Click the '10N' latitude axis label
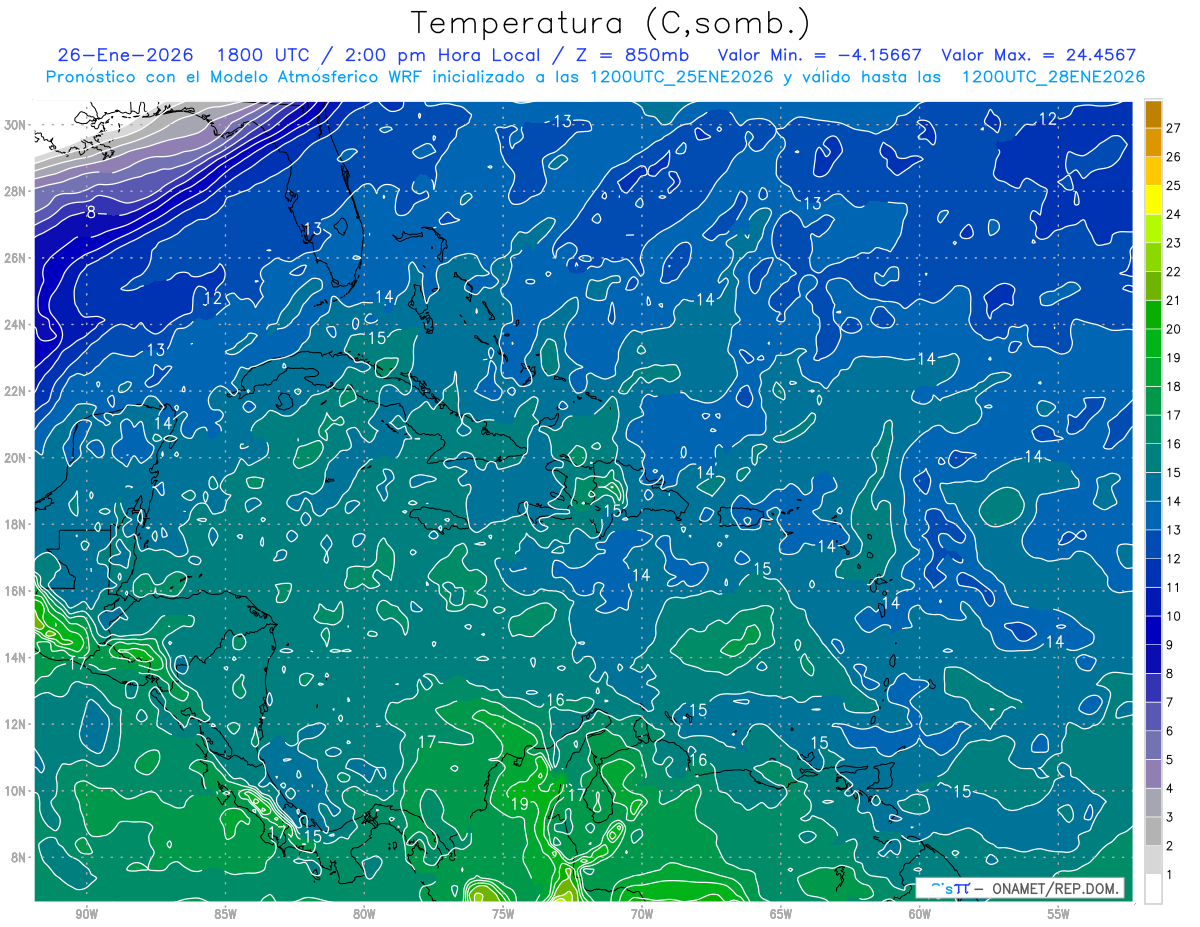This screenshot has height=927, width=1200. pos(16,791)
